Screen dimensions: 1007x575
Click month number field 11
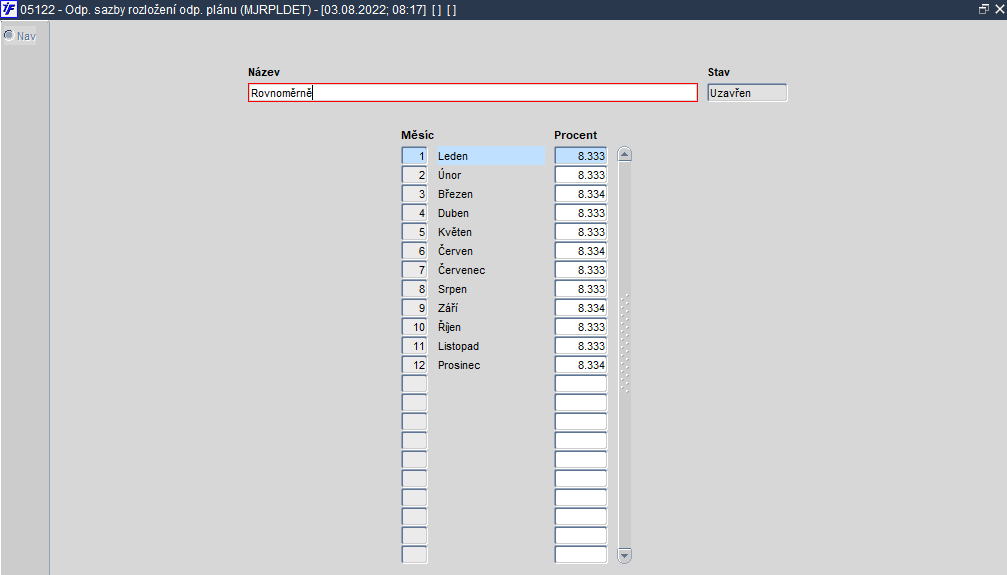(414, 346)
